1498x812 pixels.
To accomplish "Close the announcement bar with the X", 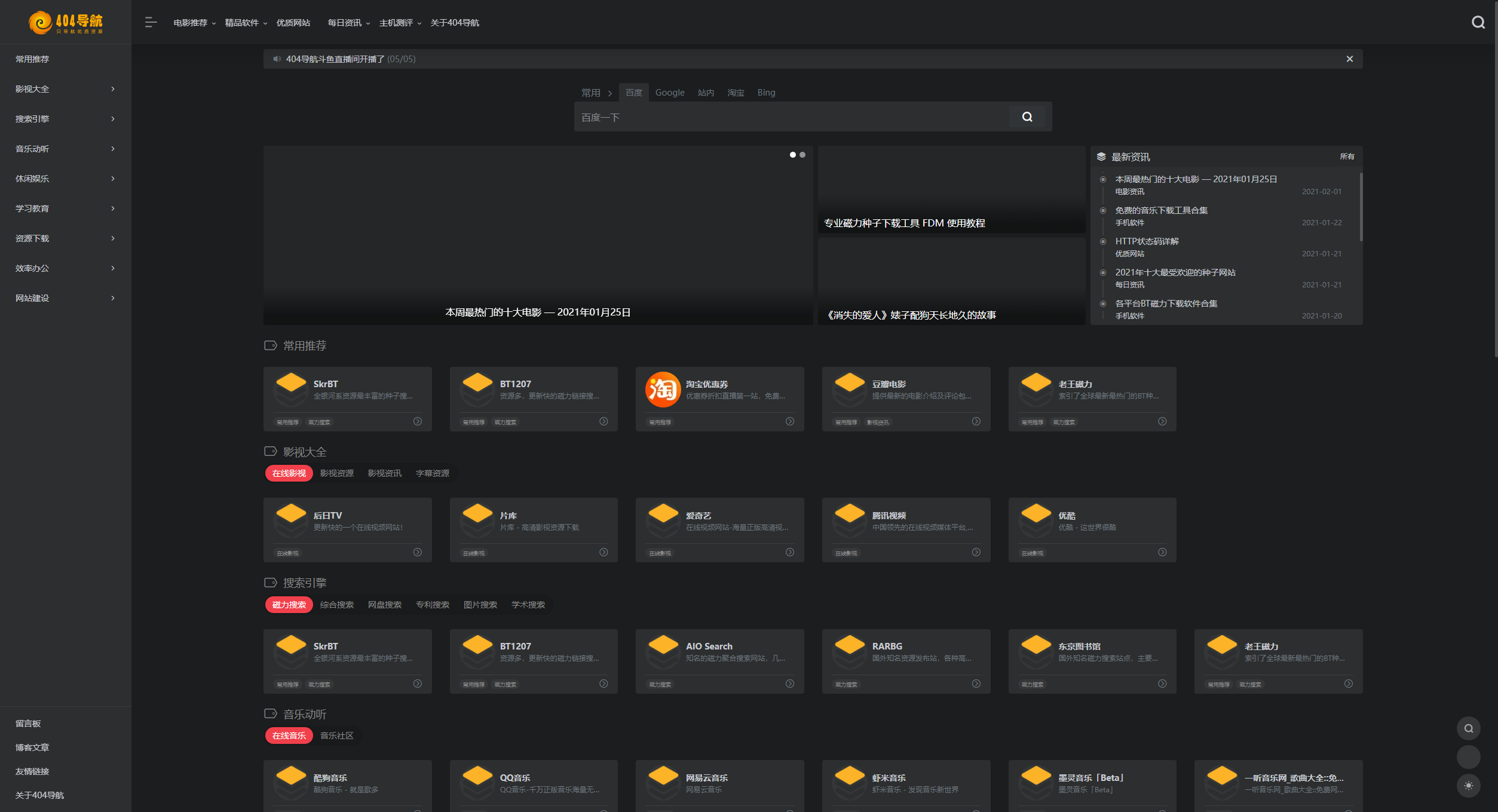I will pyautogui.click(x=1349, y=59).
